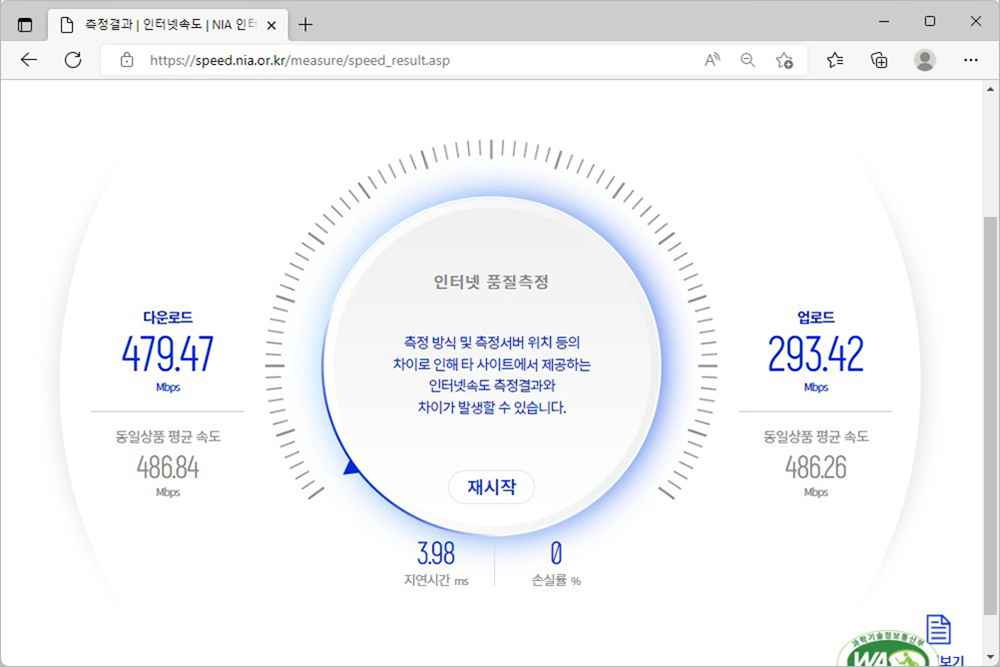The height and width of the screenshot is (667, 1000).
Task: Open the Favorites list icon
Action: tap(835, 60)
